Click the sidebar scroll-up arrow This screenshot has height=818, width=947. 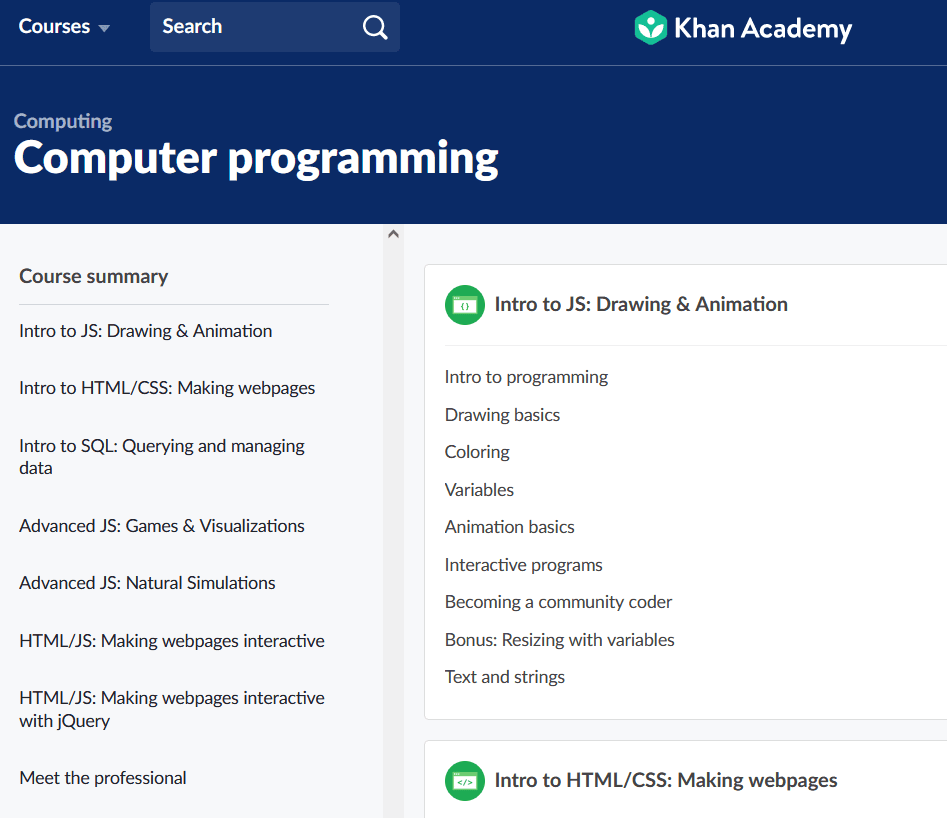tap(393, 234)
